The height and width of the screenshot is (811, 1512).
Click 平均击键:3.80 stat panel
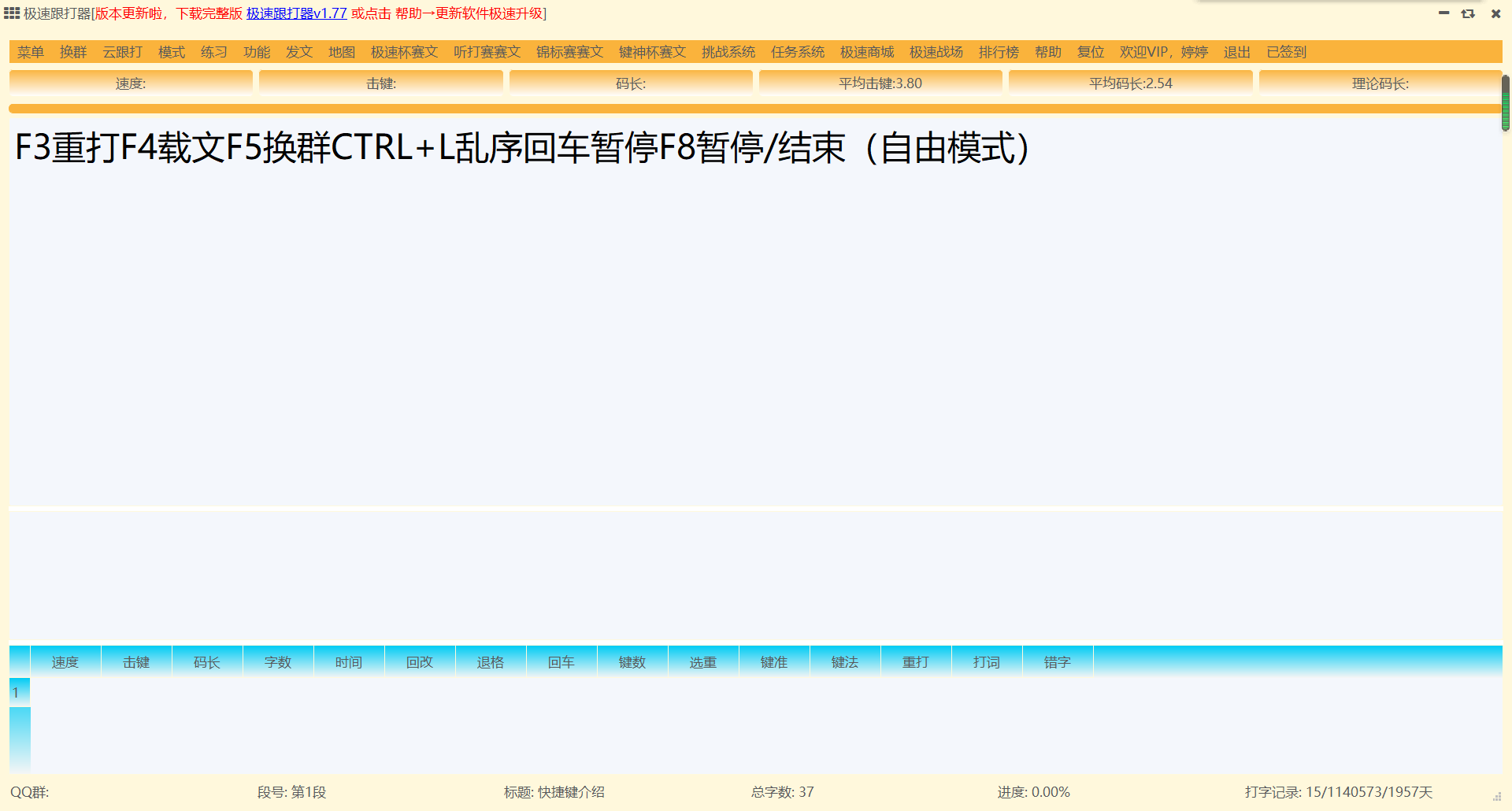click(880, 83)
